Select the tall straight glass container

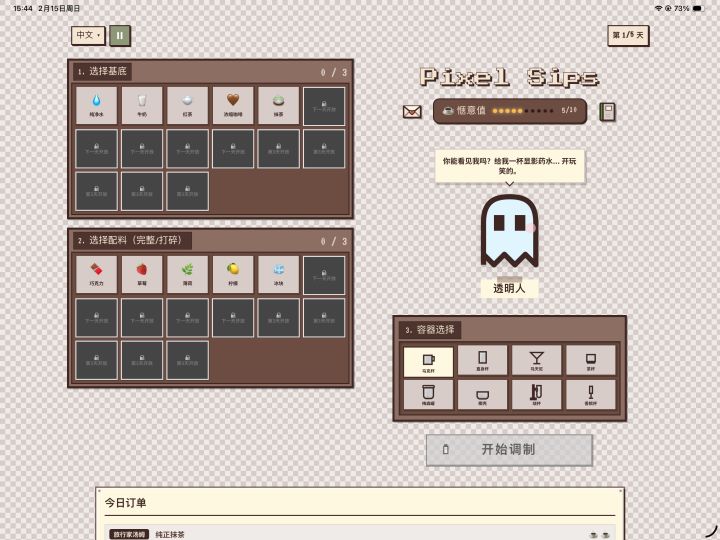(482, 360)
